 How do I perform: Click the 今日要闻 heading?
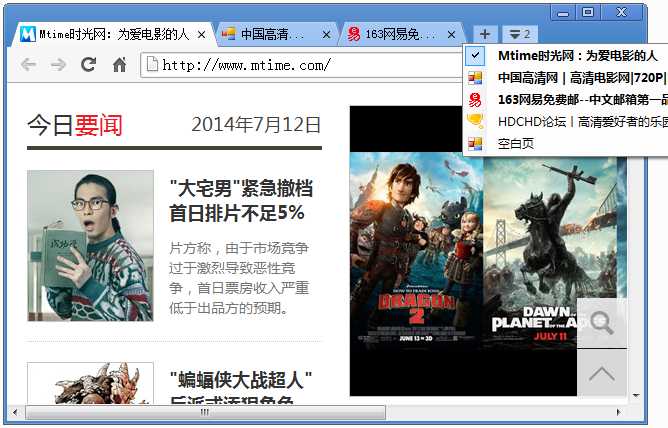[x=75, y=125]
